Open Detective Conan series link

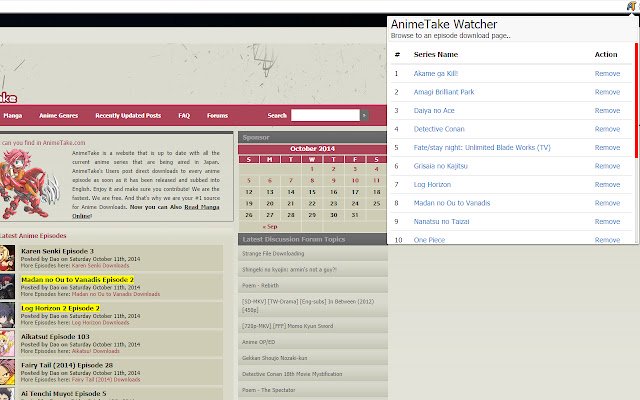pos(439,129)
